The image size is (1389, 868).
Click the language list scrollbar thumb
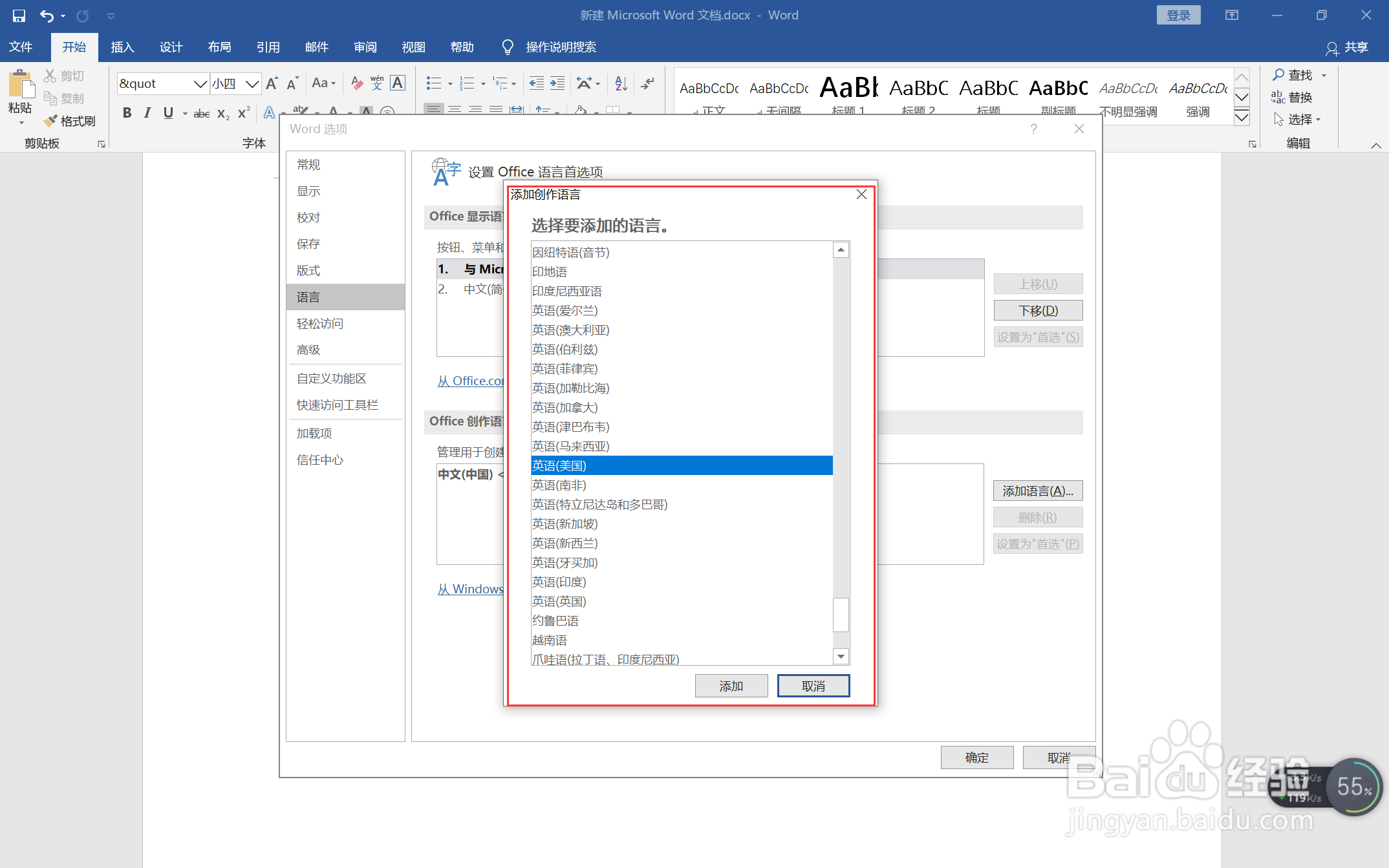[841, 615]
